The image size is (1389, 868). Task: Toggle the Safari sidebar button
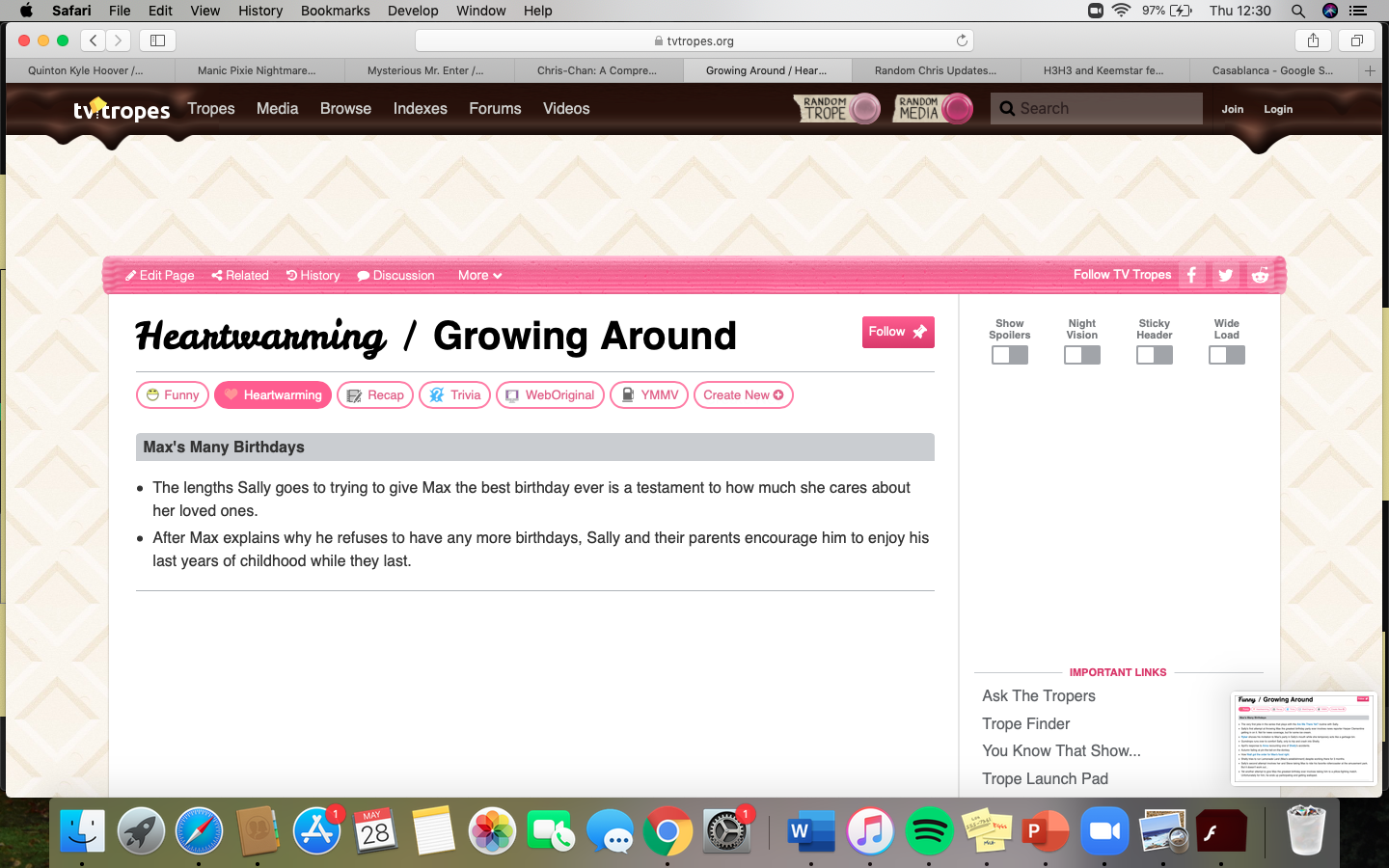point(157,41)
